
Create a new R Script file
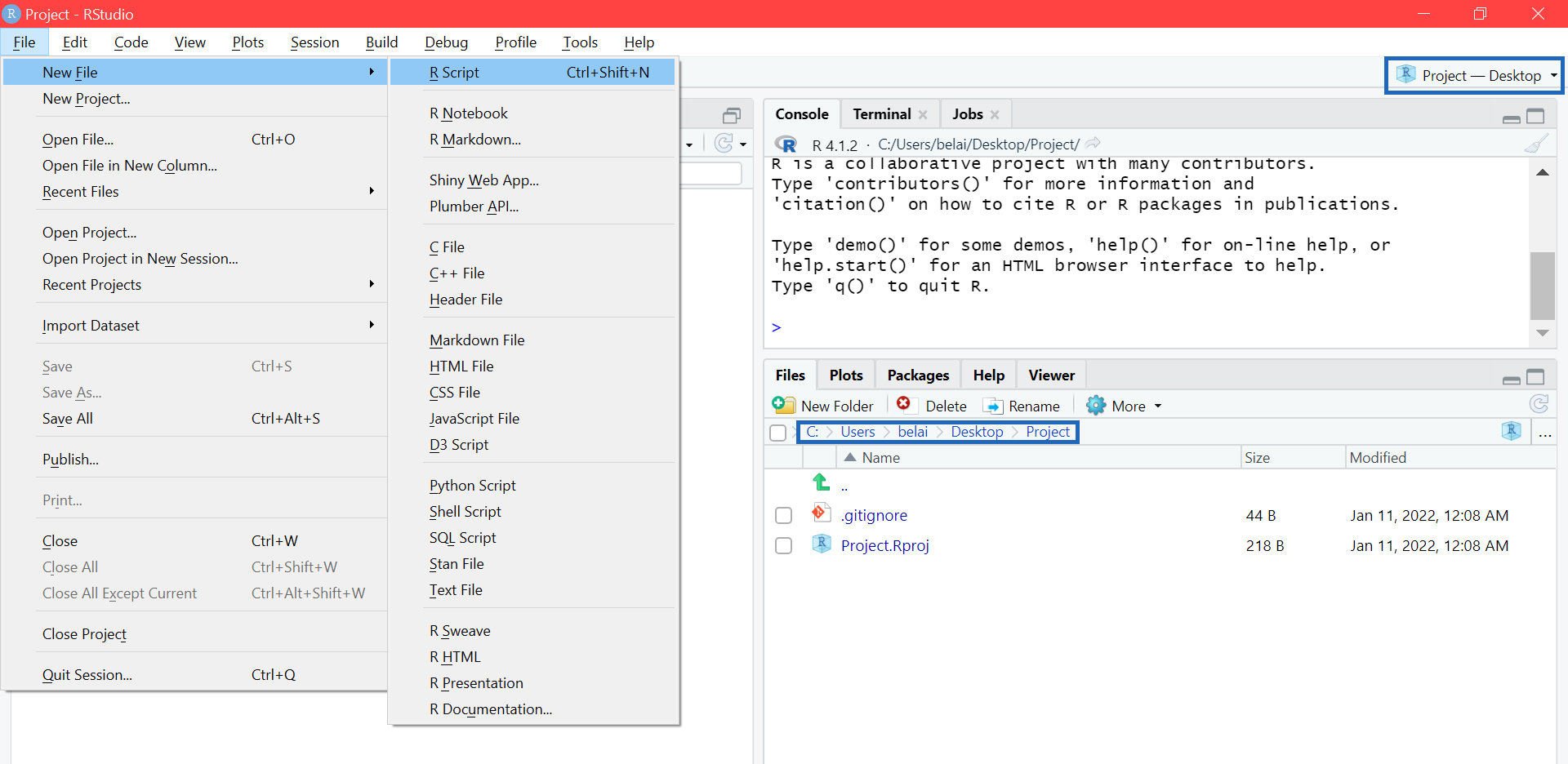(x=532, y=73)
